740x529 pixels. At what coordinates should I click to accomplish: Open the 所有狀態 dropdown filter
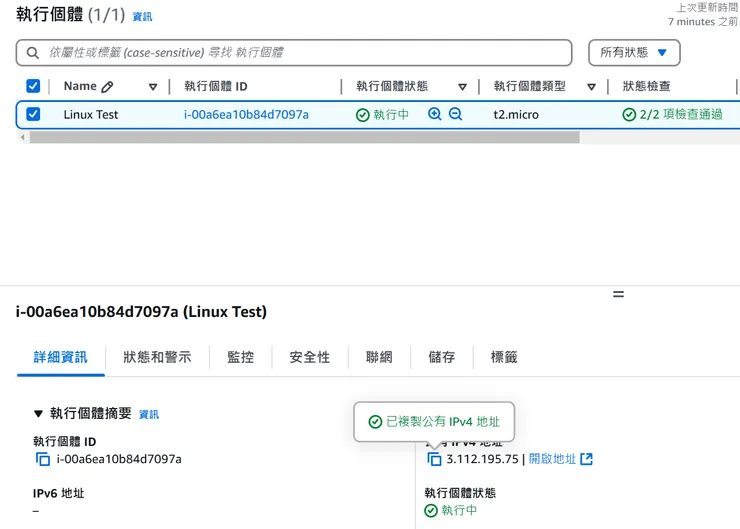pyautogui.click(x=634, y=52)
